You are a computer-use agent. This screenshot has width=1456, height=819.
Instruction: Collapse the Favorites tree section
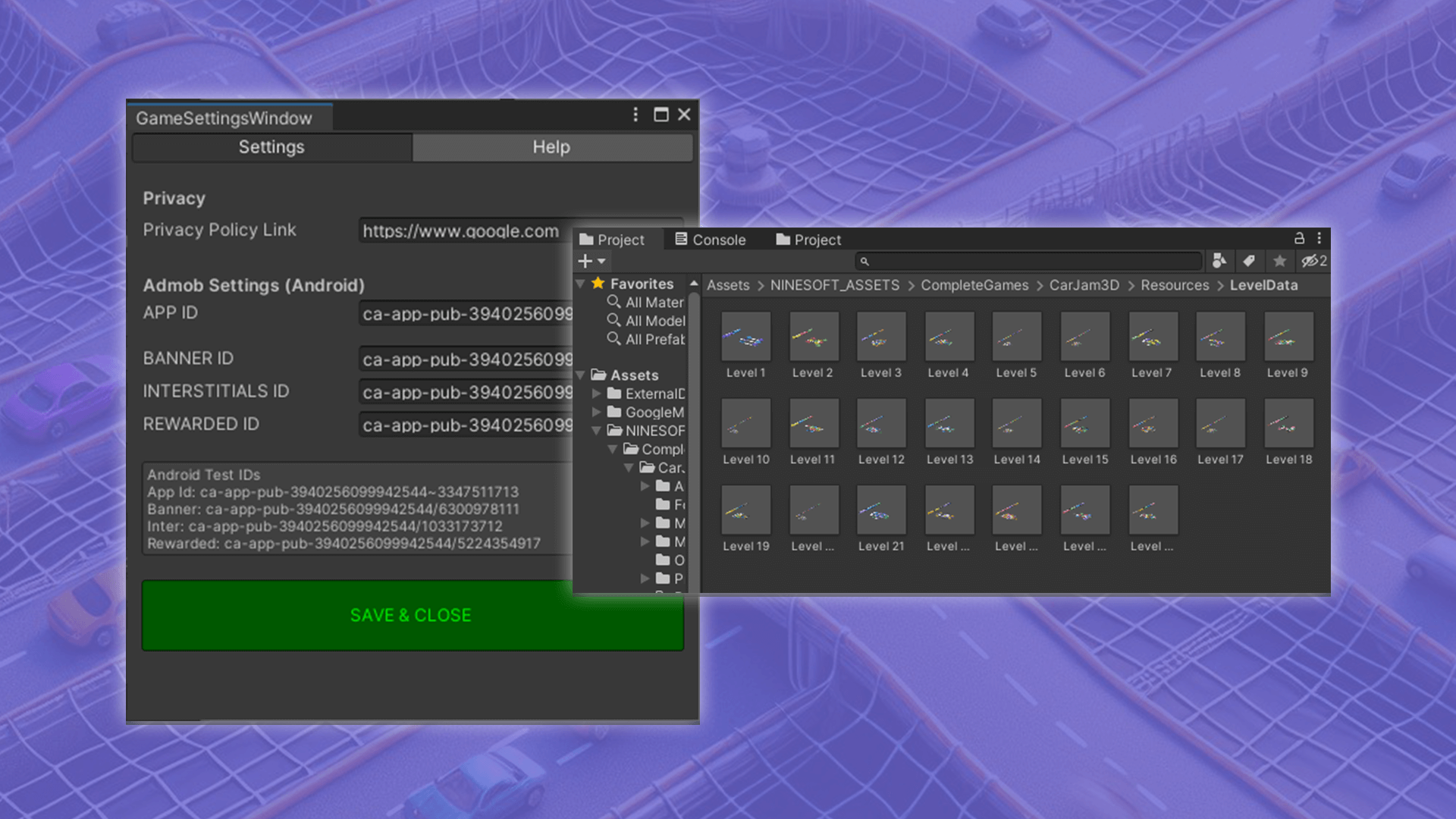pos(581,284)
